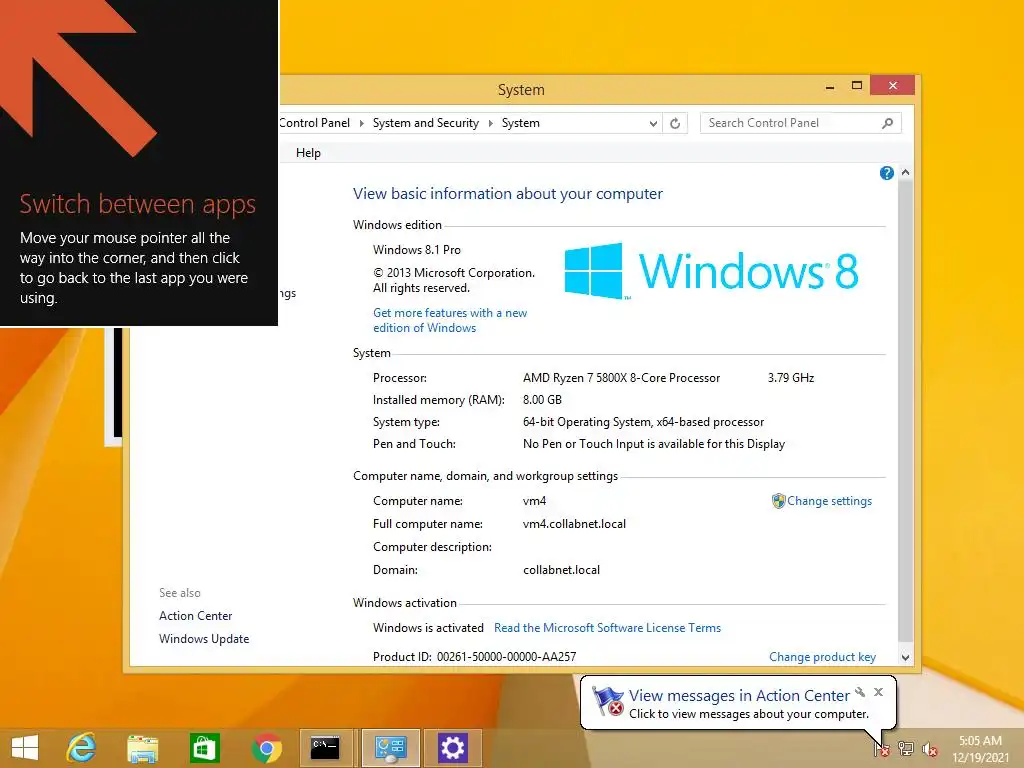Switch to the Command Prompt taskbar icon

pos(325,748)
